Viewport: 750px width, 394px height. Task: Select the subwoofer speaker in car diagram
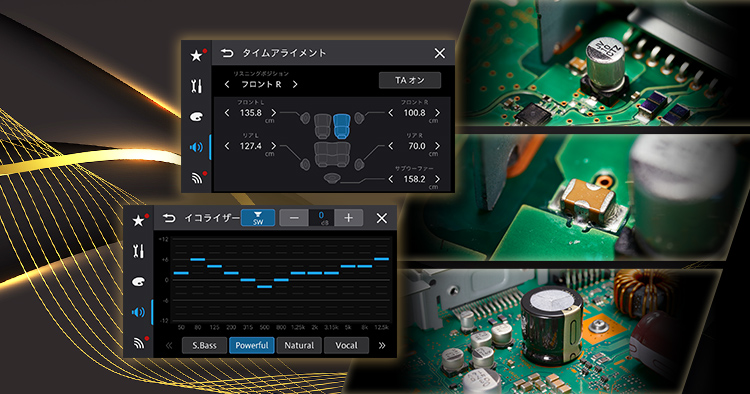tap(332, 178)
